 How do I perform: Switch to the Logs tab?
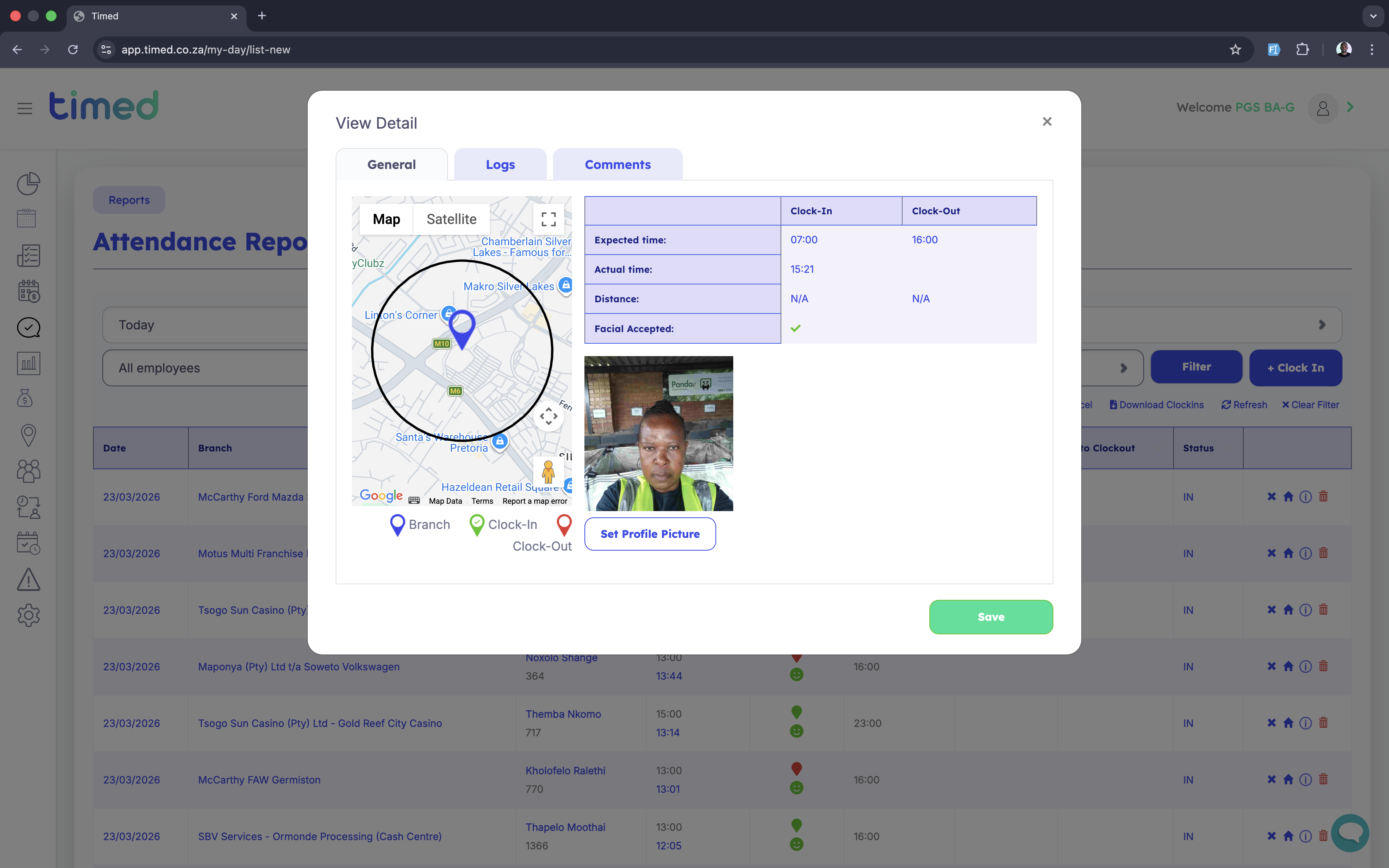(x=500, y=165)
